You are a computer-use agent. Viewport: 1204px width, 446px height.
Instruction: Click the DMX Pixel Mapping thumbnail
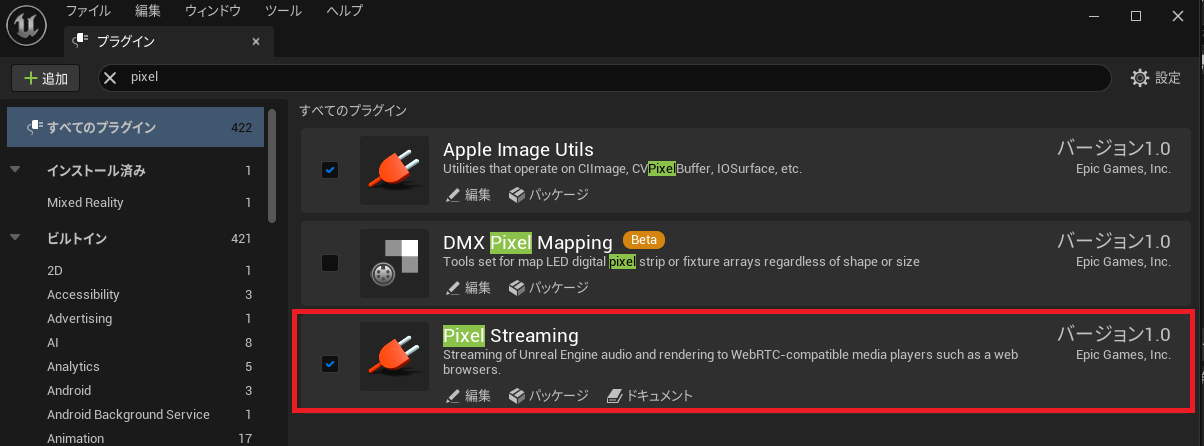coord(394,263)
